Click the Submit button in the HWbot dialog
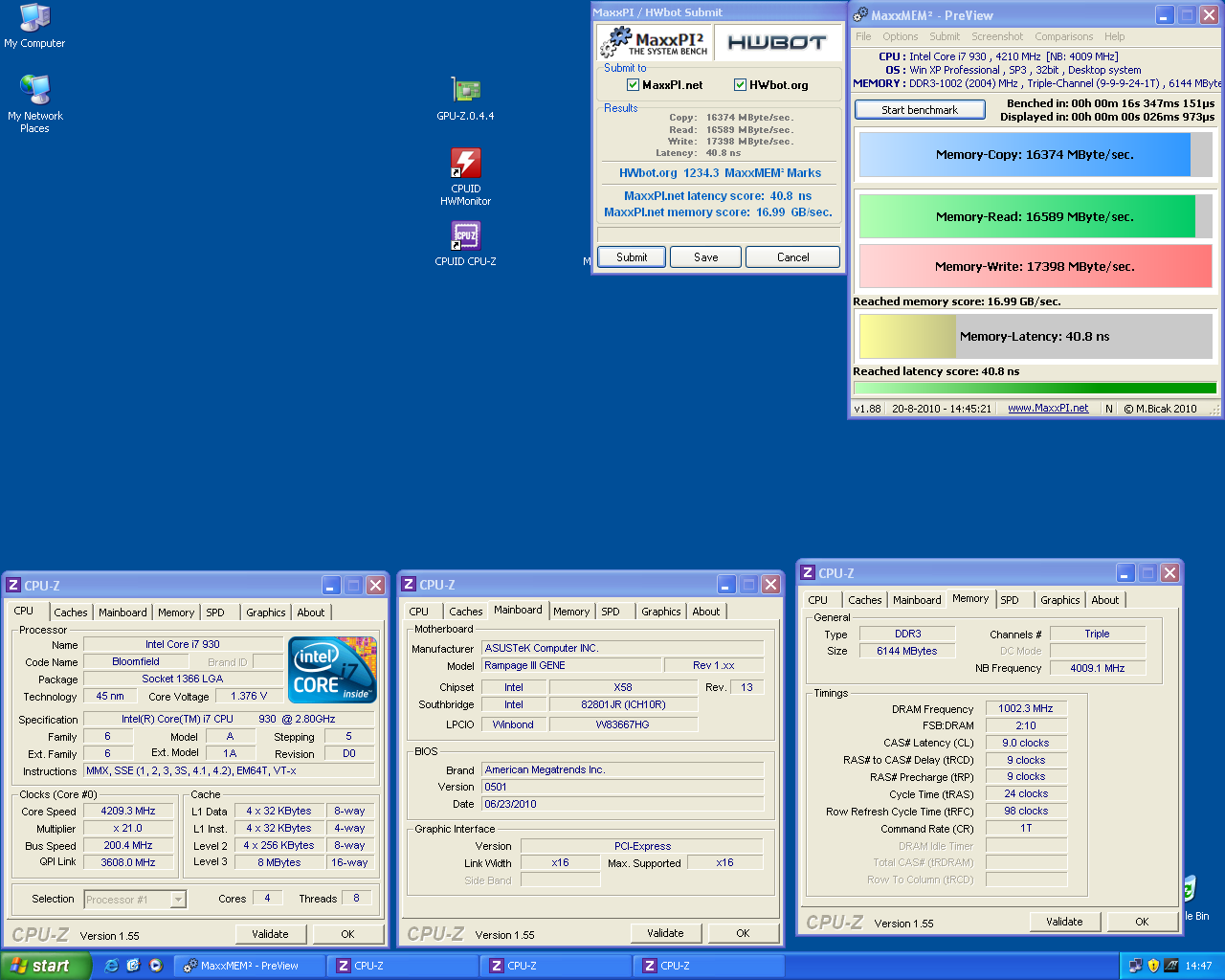 (632, 257)
